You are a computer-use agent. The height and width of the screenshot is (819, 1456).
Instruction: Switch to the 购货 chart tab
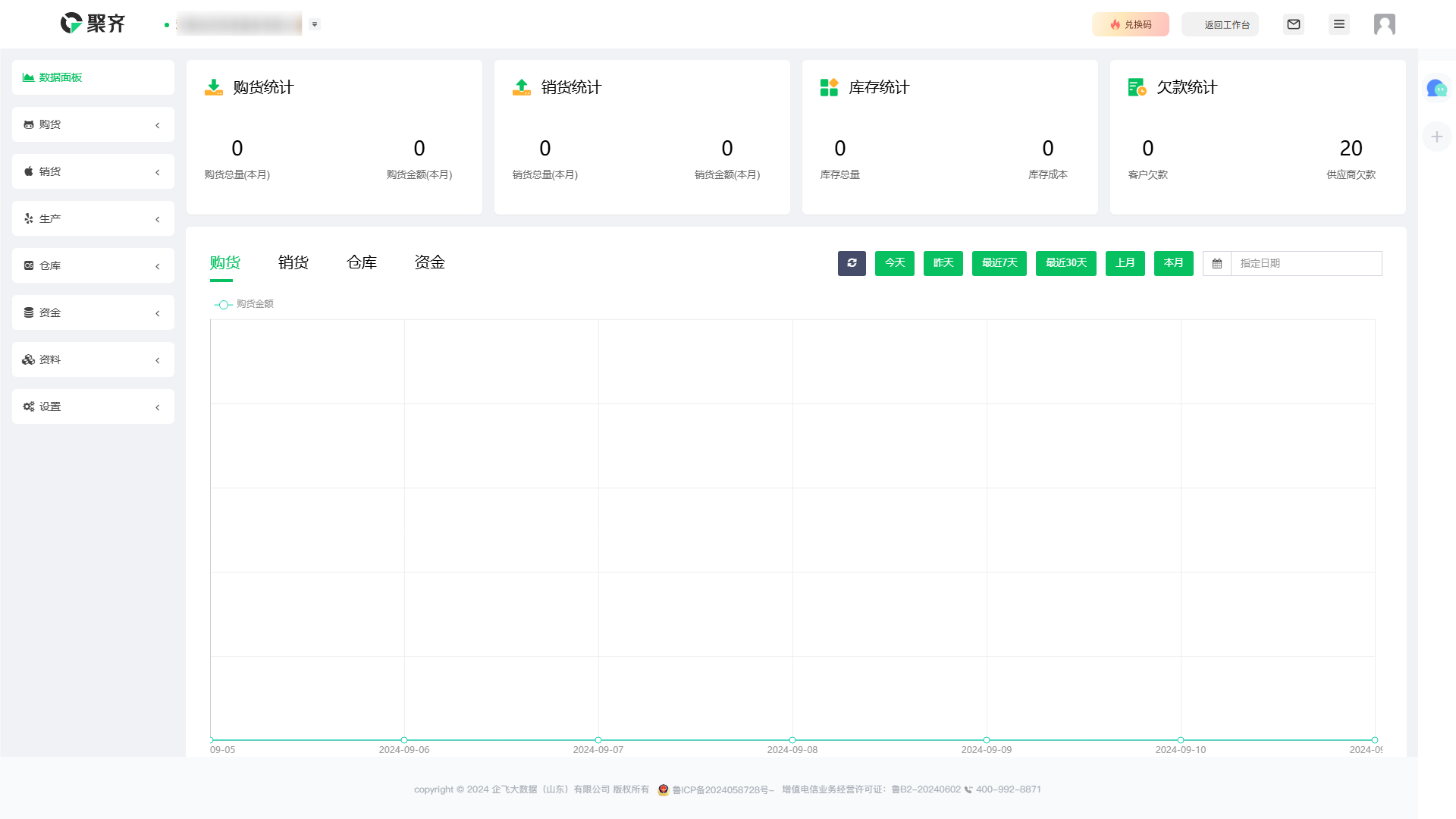click(x=225, y=262)
